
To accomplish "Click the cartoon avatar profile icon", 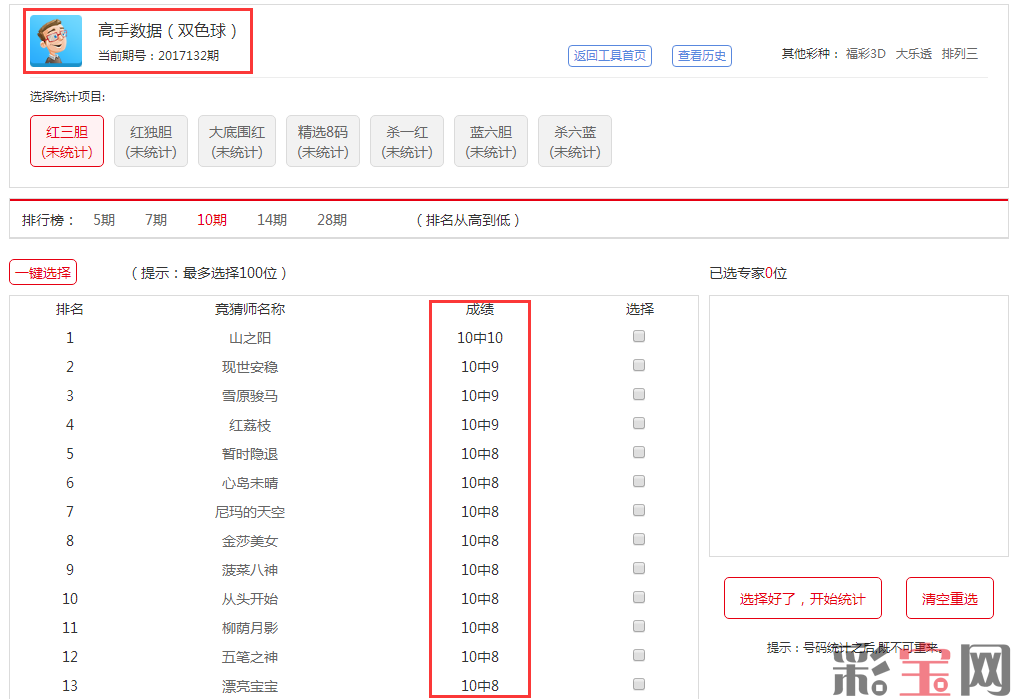I will [x=56, y=41].
